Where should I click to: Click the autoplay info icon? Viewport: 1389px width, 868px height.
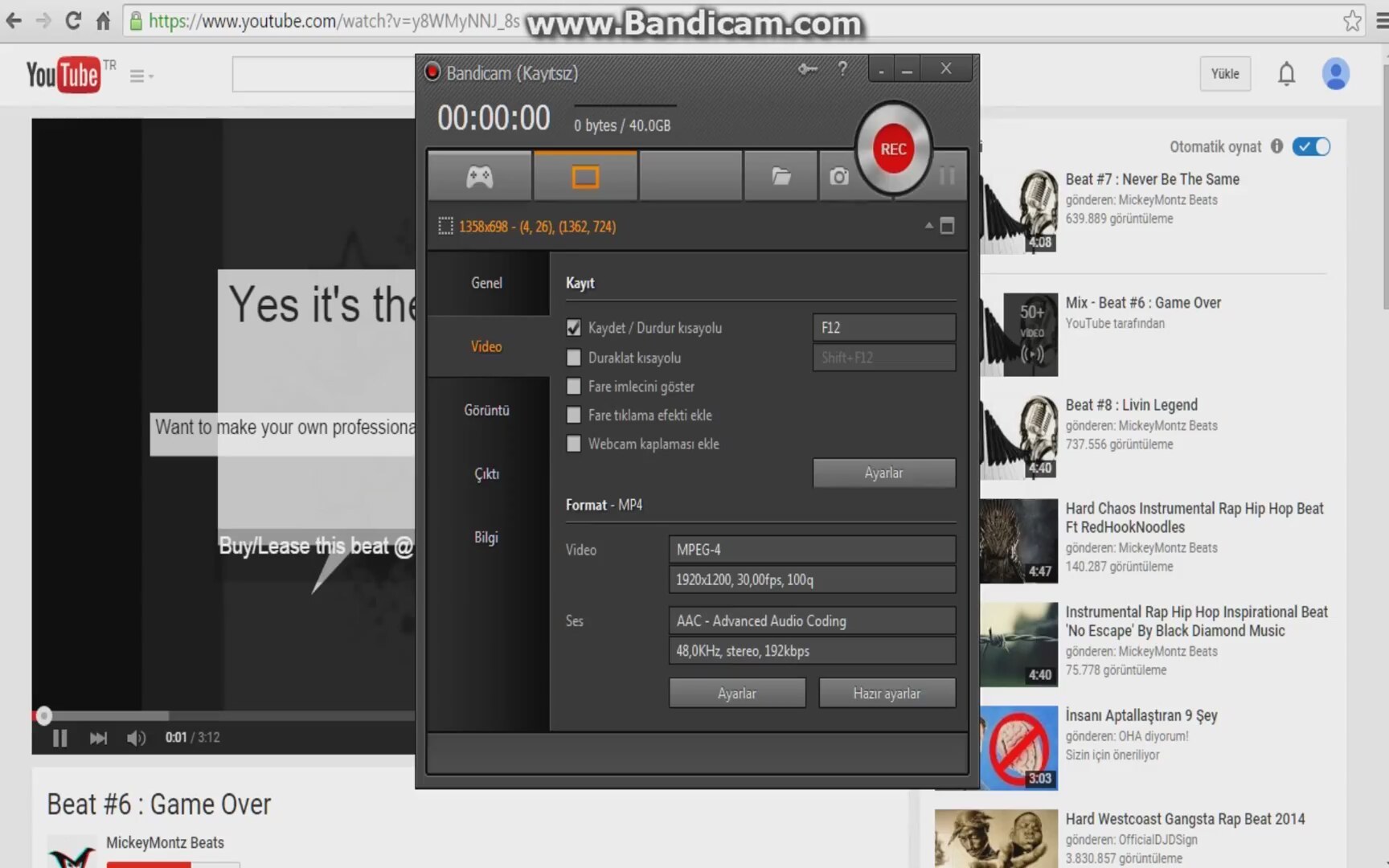(1276, 146)
